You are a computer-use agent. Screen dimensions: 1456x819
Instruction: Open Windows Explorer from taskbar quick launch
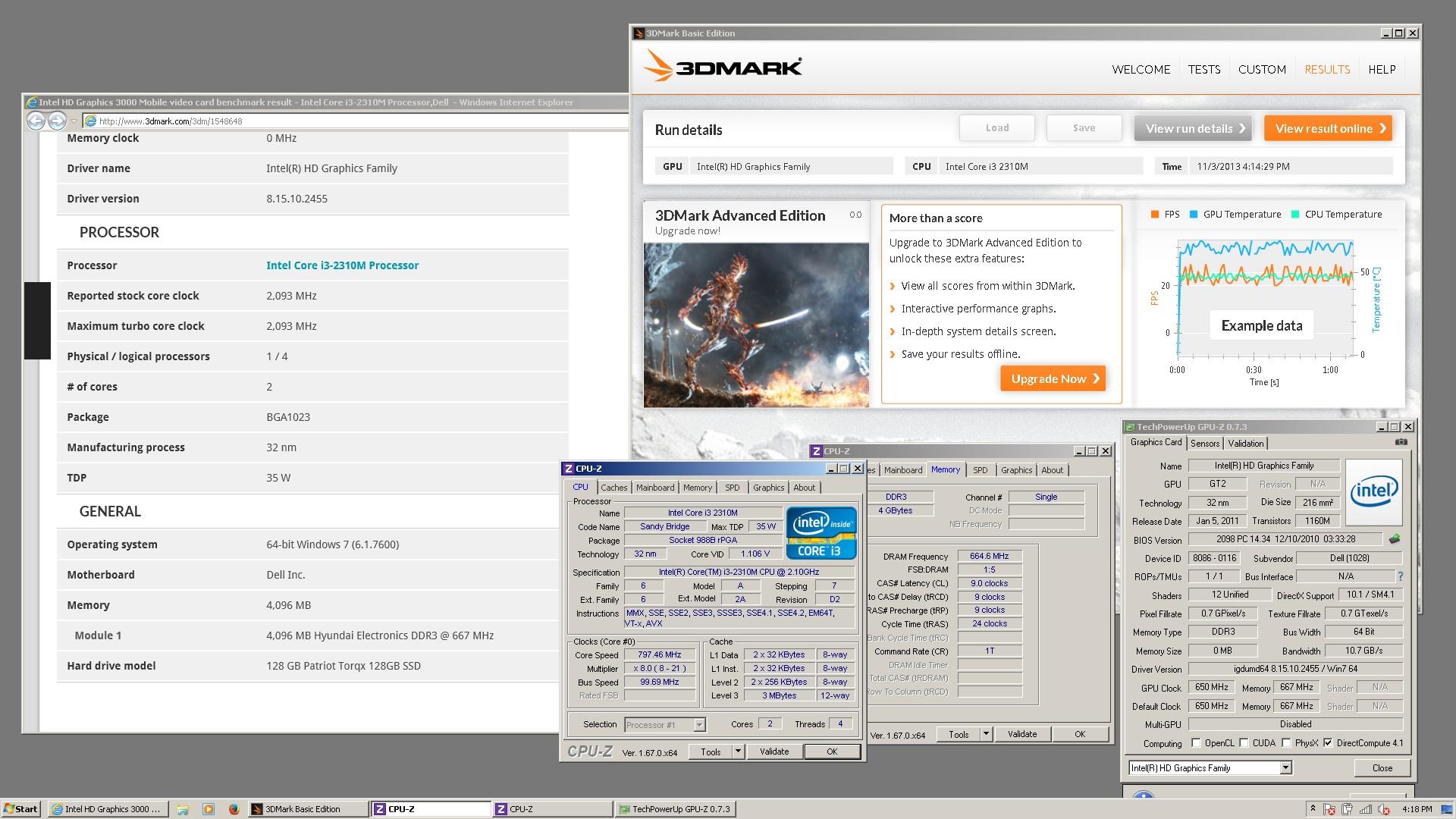click(183, 809)
